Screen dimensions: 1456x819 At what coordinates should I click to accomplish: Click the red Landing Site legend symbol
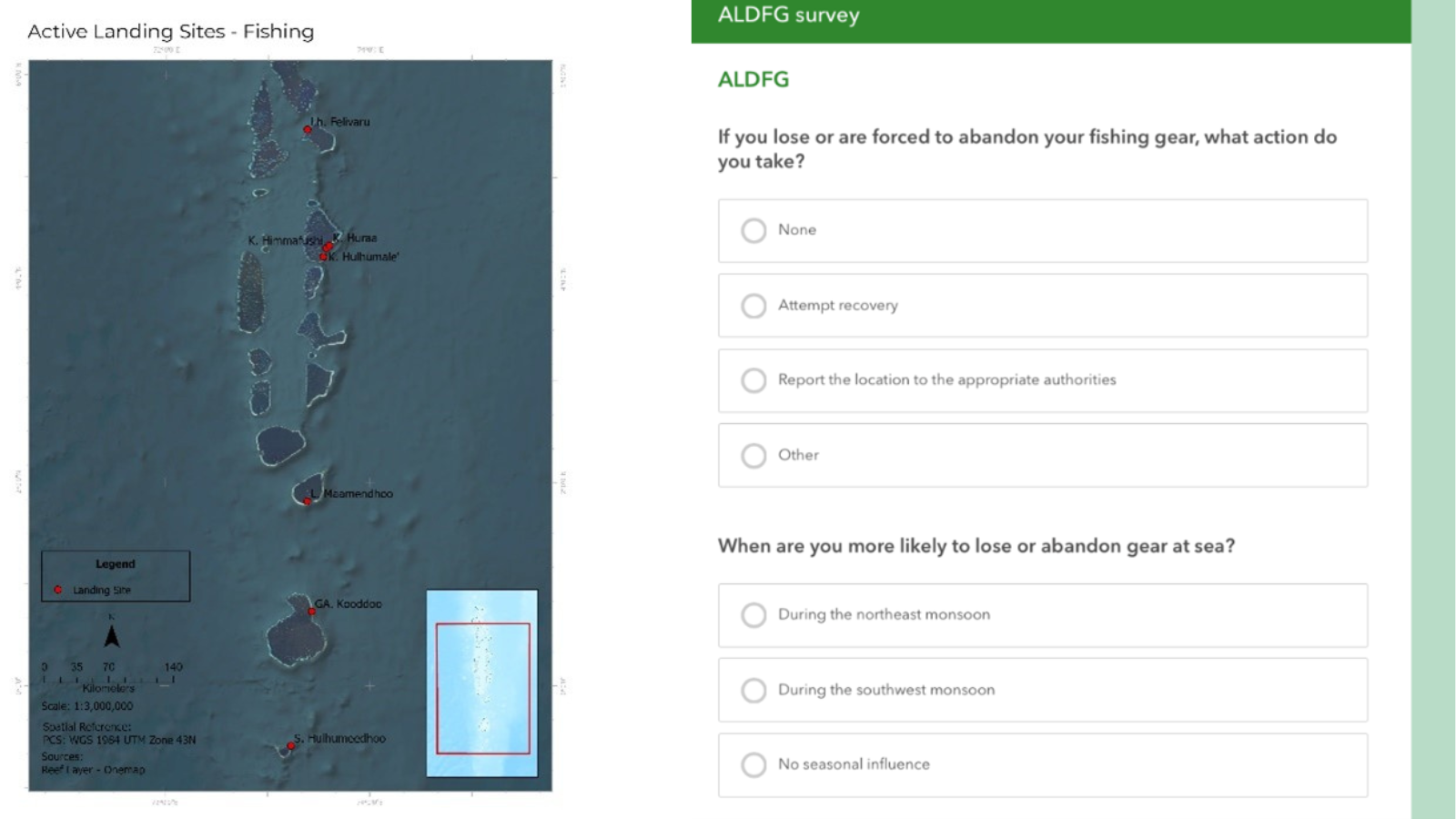click(58, 590)
